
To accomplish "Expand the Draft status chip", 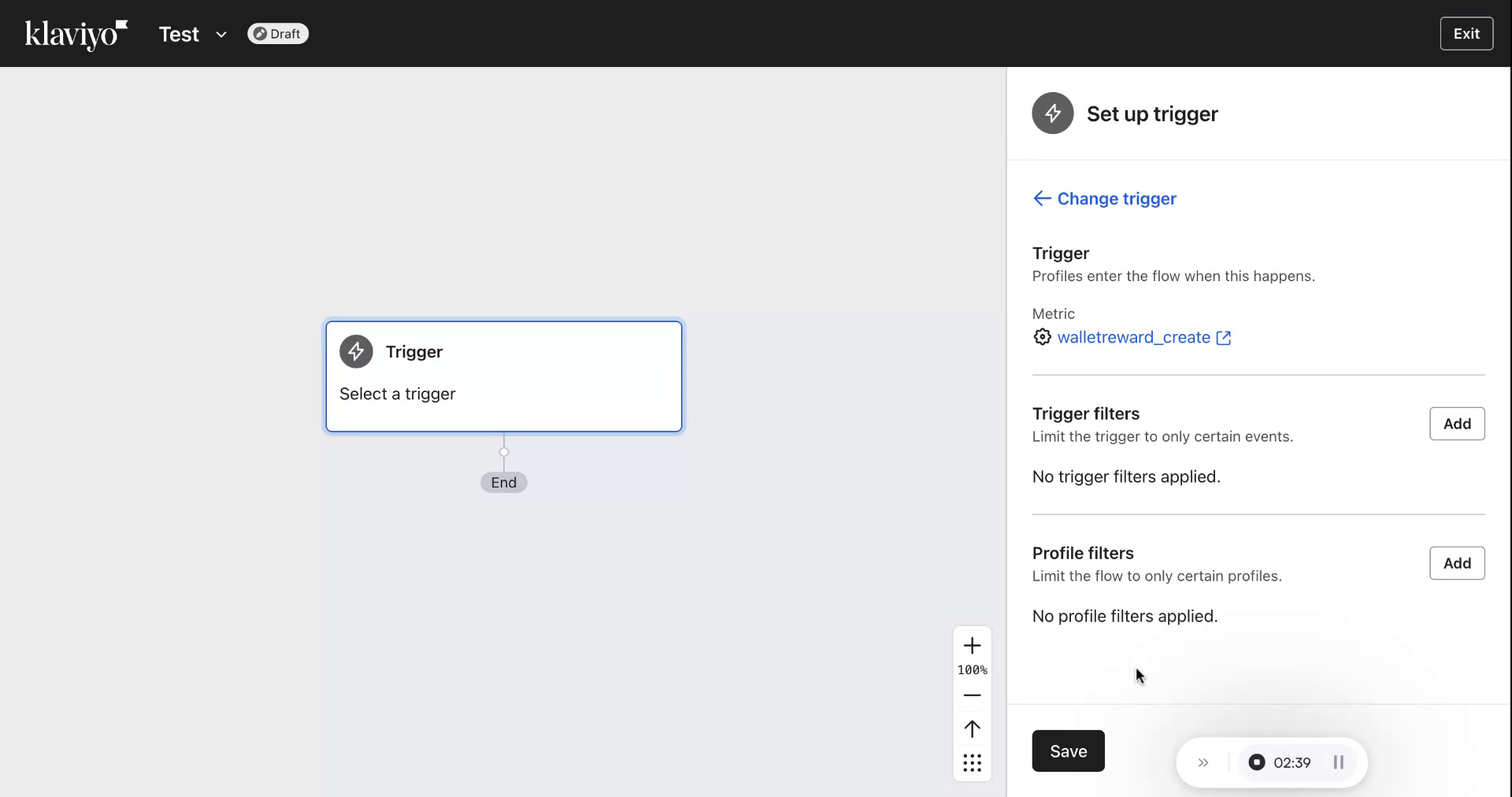I will [x=277, y=34].
